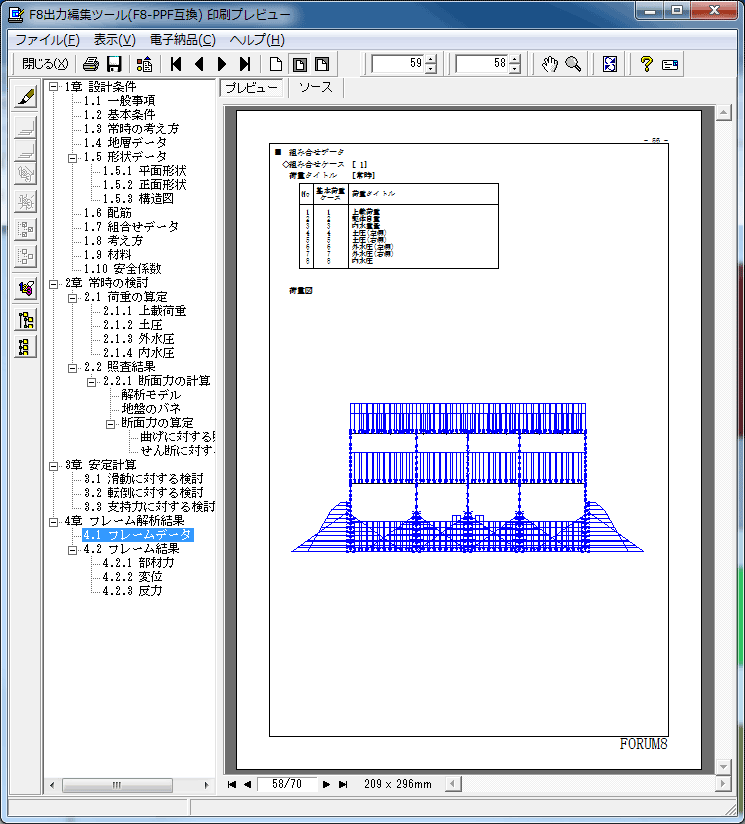The width and height of the screenshot is (745, 824).
Task: Switch to the プレビュー tab
Action: [252, 88]
